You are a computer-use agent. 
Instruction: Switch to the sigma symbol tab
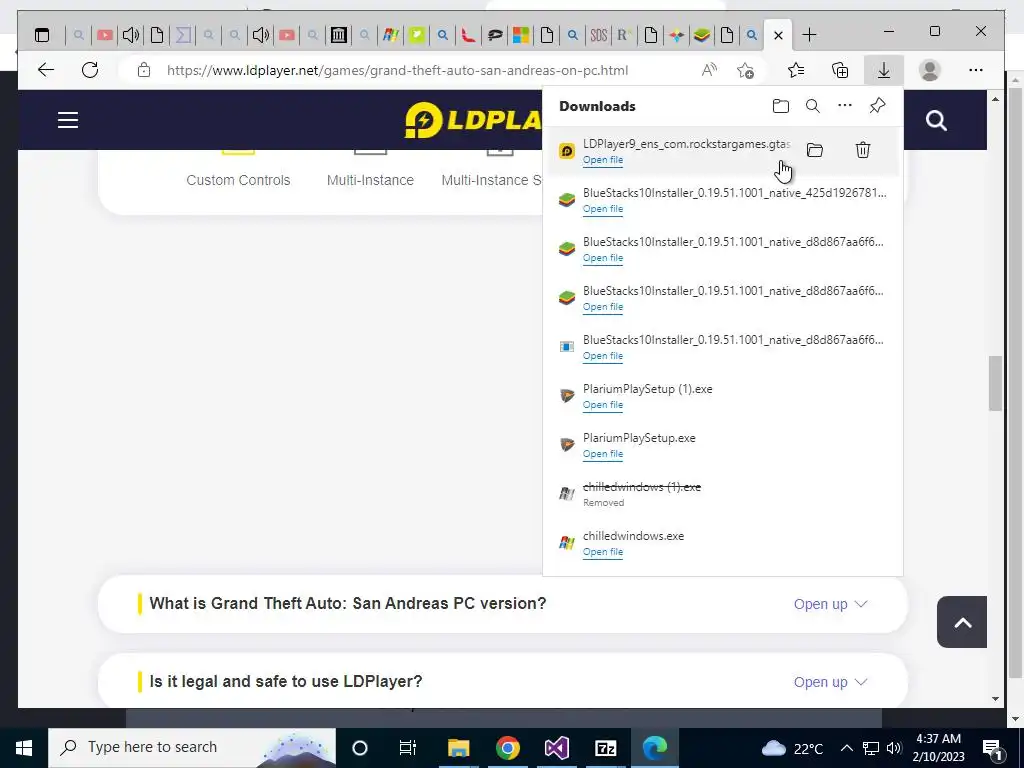coord(183,35)
